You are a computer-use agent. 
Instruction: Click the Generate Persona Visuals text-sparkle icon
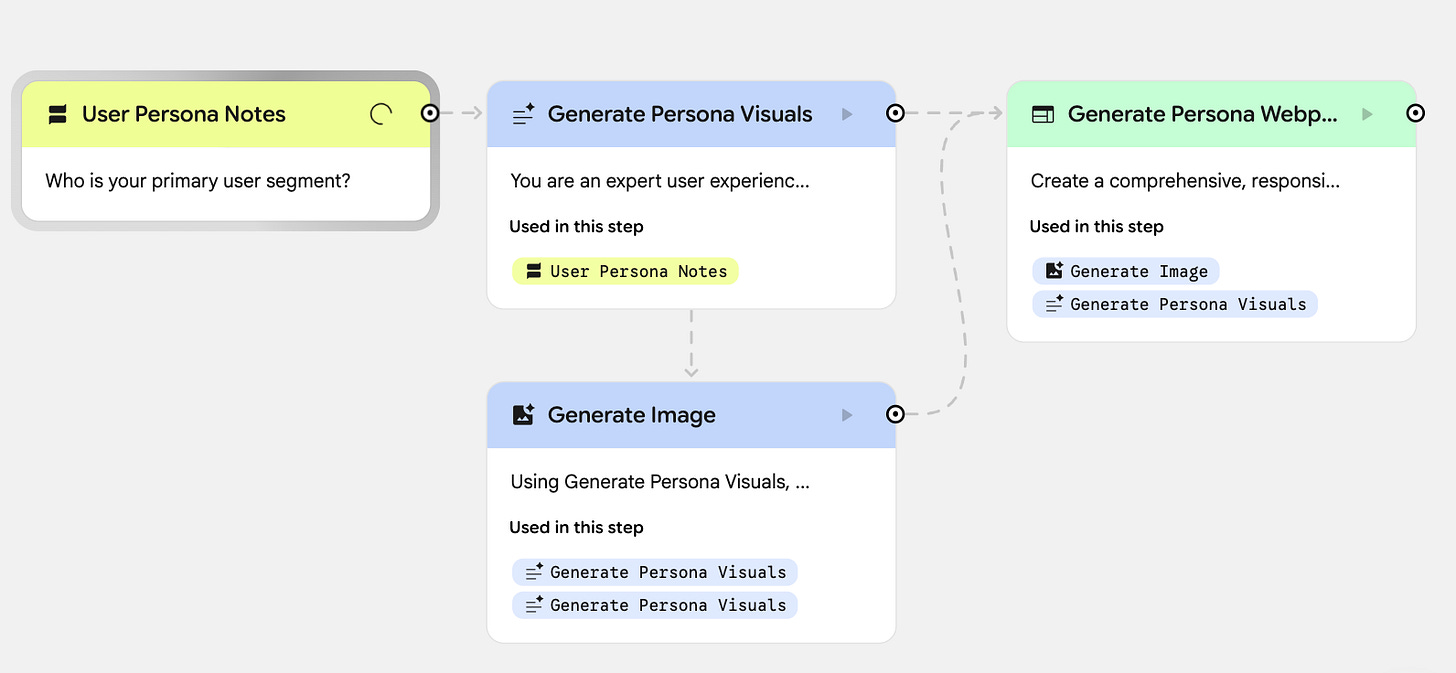(x=523, y=115)
